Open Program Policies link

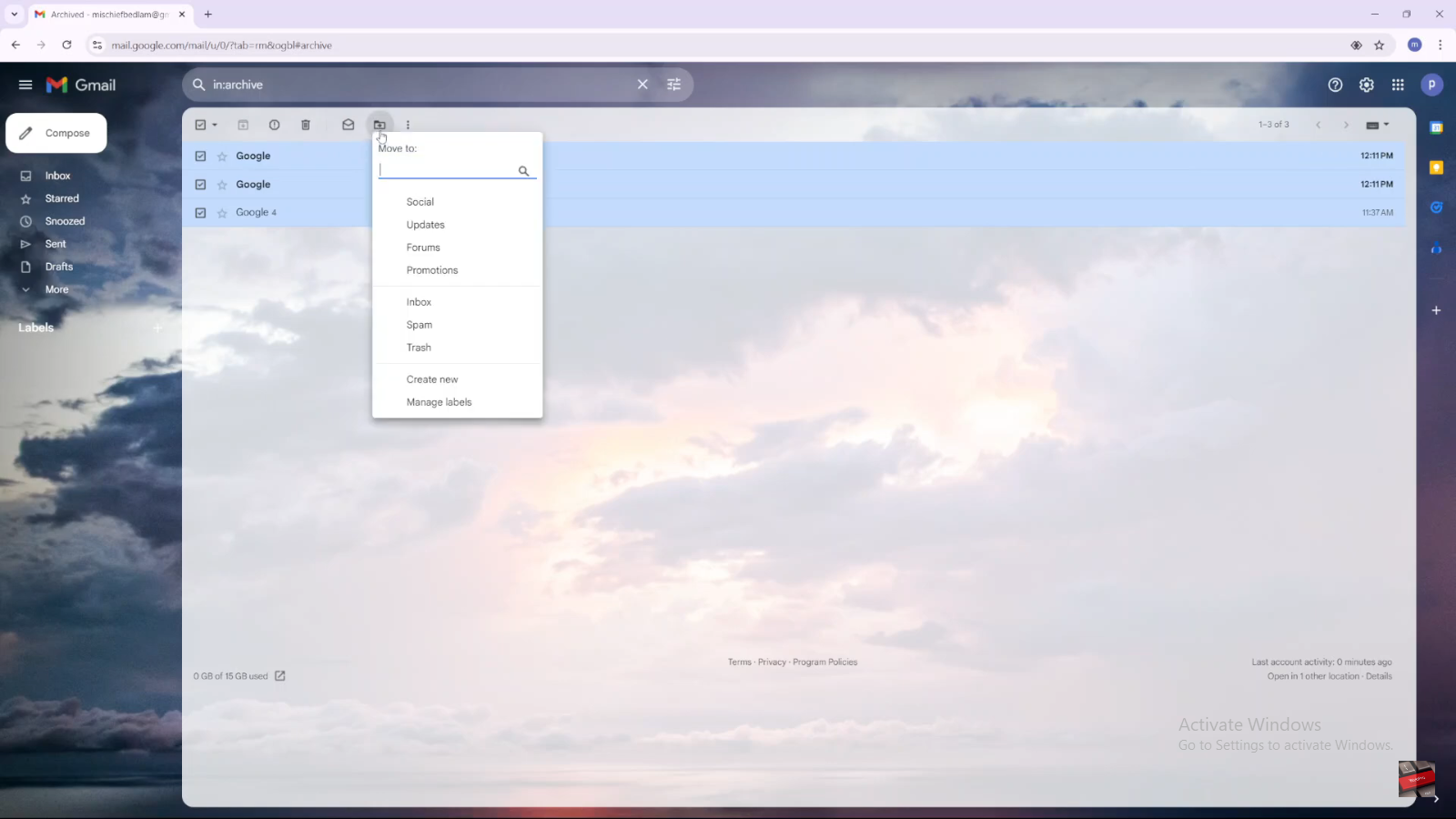825,662
